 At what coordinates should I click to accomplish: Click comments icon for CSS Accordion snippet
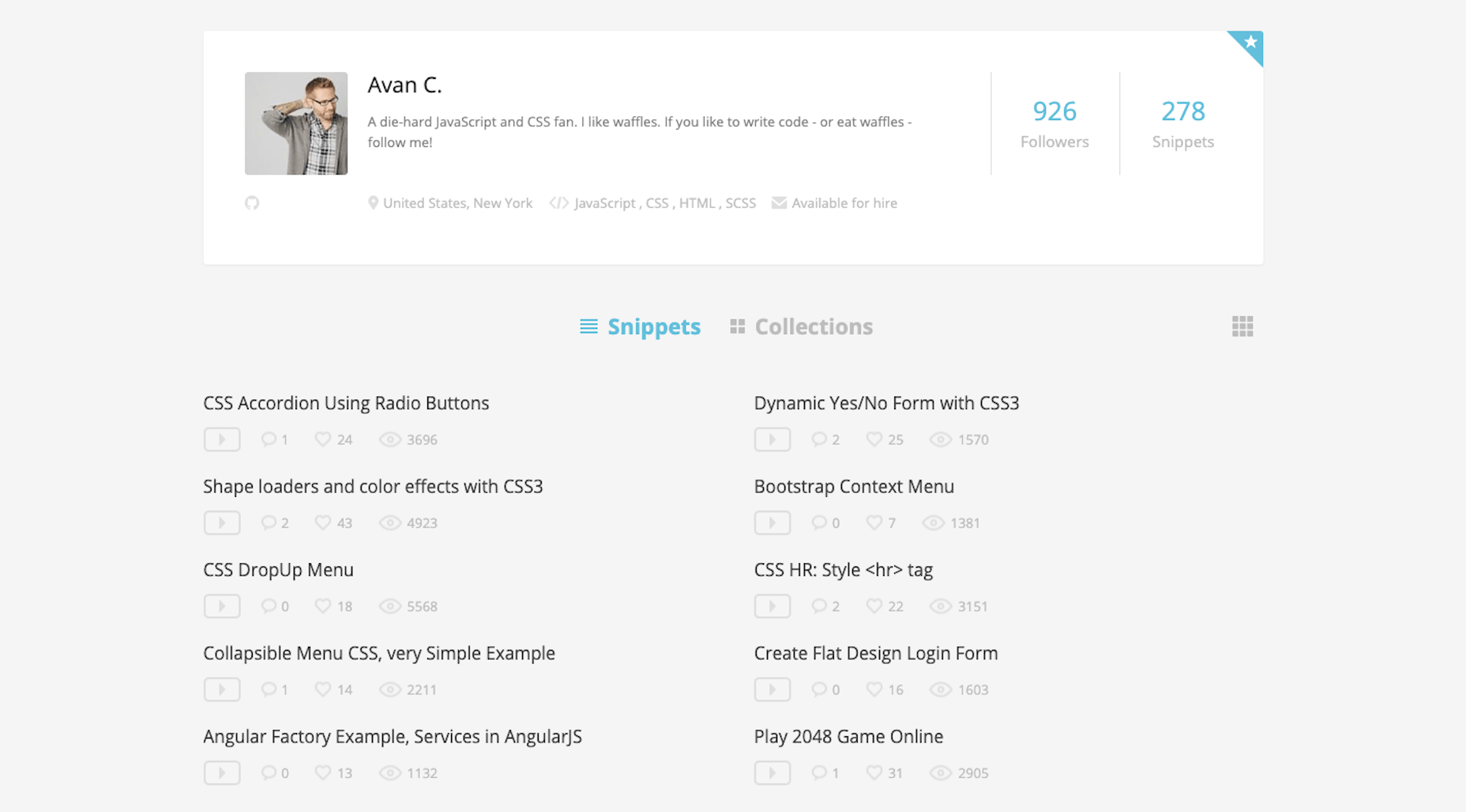coord(269,439)
